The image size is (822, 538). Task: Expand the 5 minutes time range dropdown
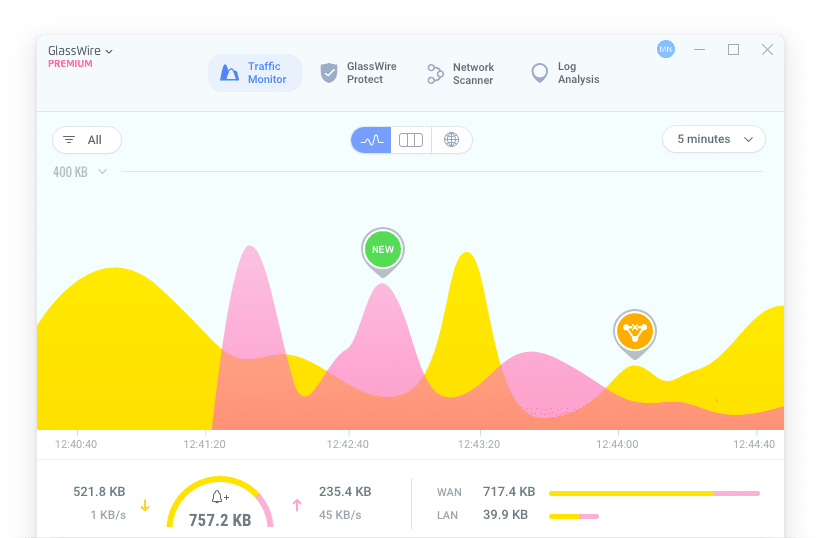click(713, 140)
